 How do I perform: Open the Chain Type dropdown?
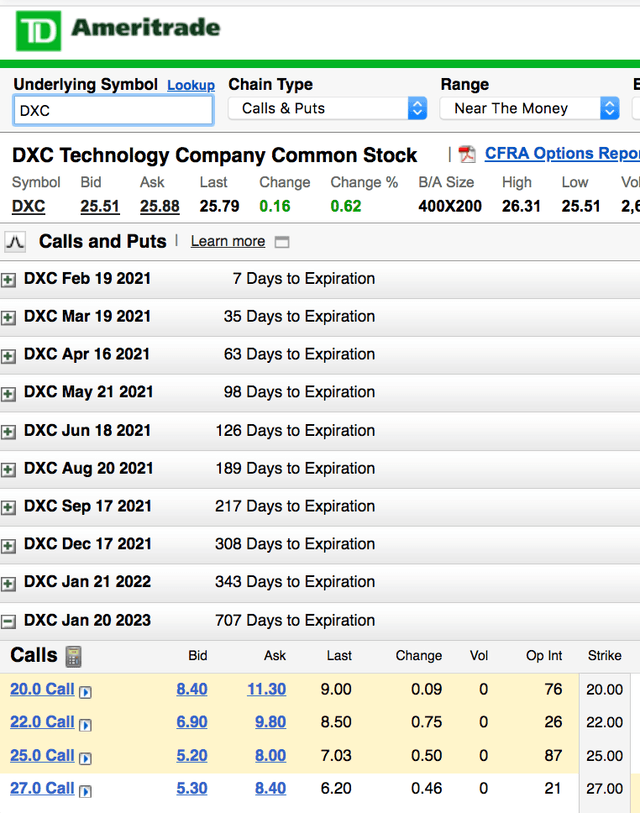click(x=327, y=108)
